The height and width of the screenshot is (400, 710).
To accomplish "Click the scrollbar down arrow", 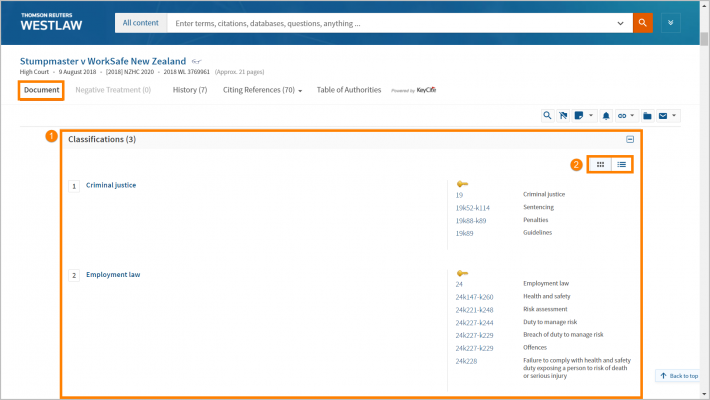I will [x=704, y=395].
